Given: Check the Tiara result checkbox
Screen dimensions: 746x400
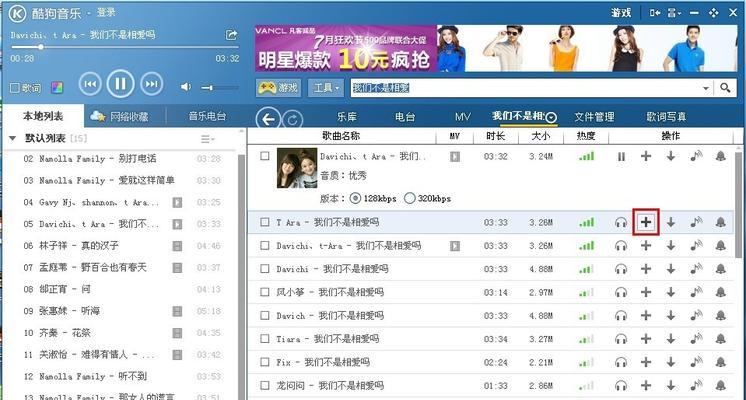Looking at the screenshot, I should (265, 339).
